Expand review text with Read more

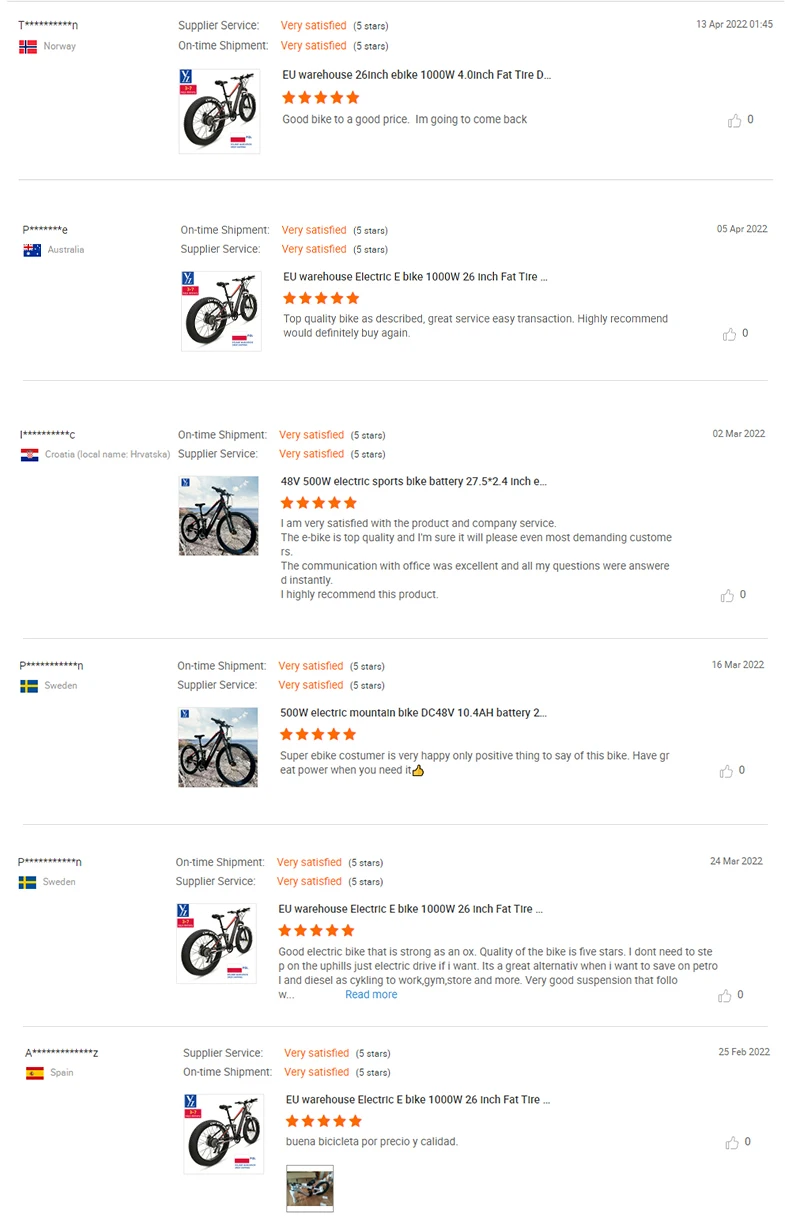coord(371,995)
